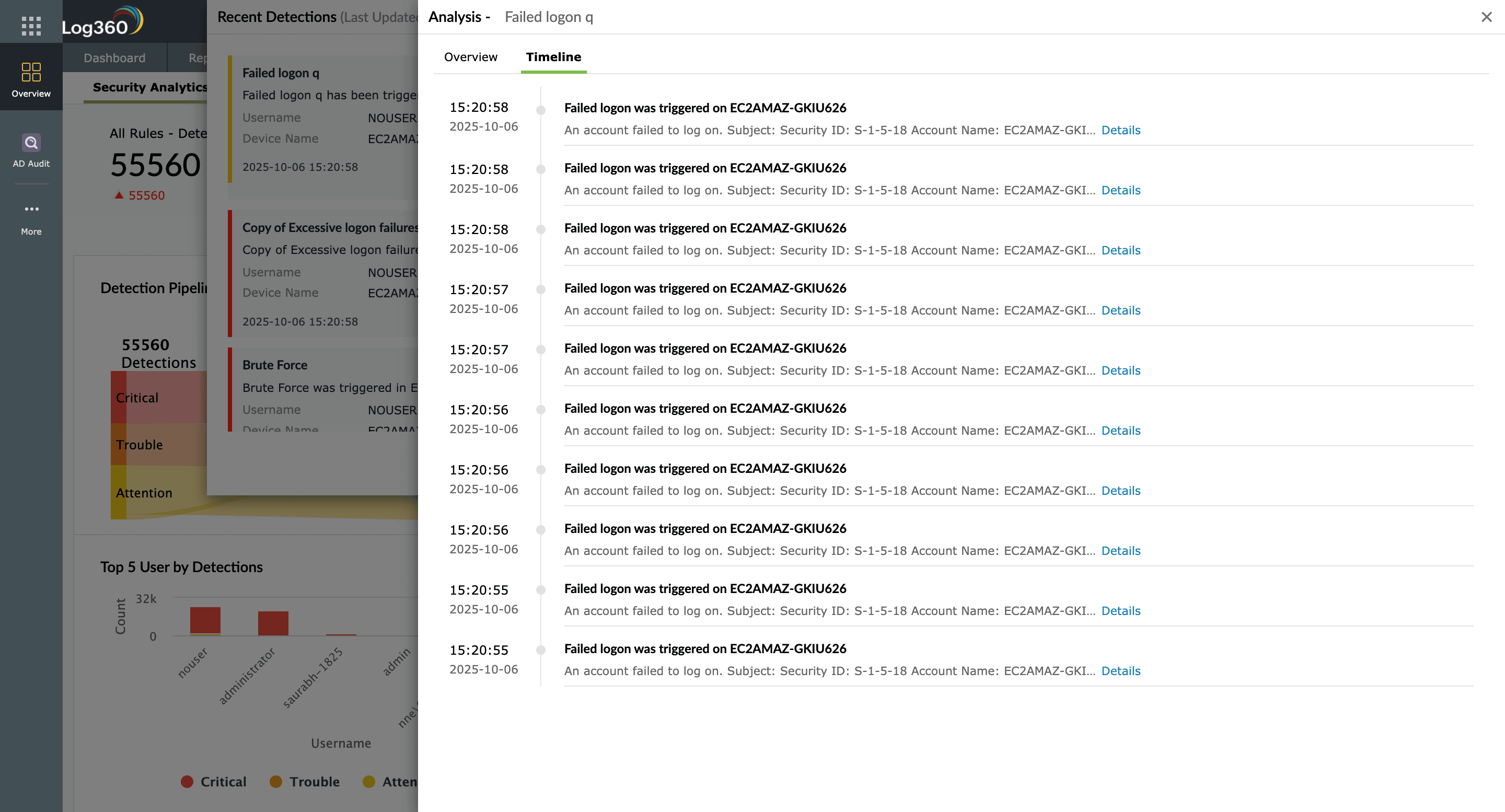The width and height of the screenshot is (1505, 812).
Task: Toggle the Critical legend marker
Action: coord(187,782)
